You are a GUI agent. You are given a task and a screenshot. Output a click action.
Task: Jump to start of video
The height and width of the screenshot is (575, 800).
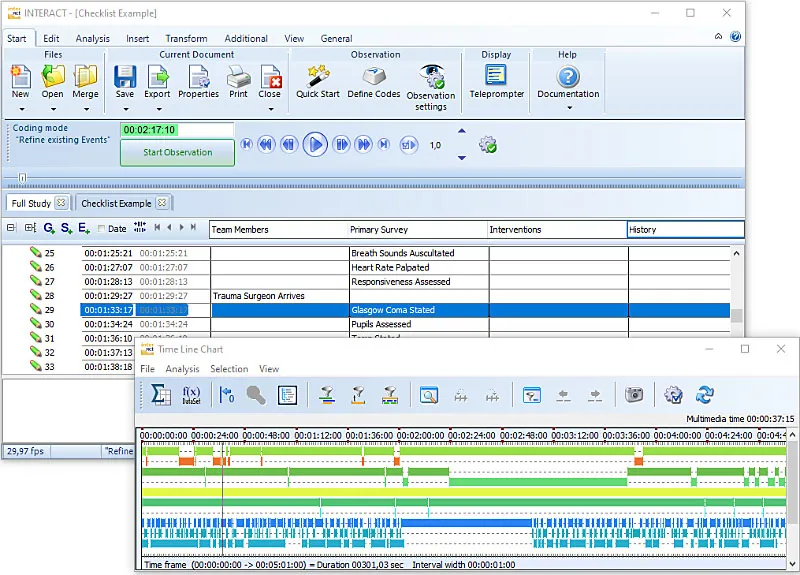(246, 145)
